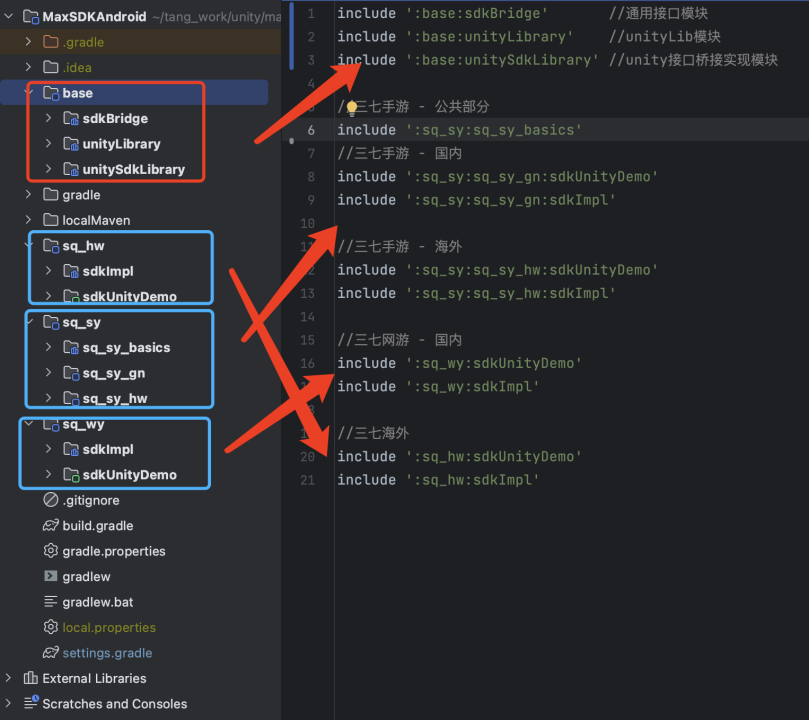Click ':base:unitySdkLibrary' string on line 3
This screenshot has width=809, height=720.
pos(503,60)
